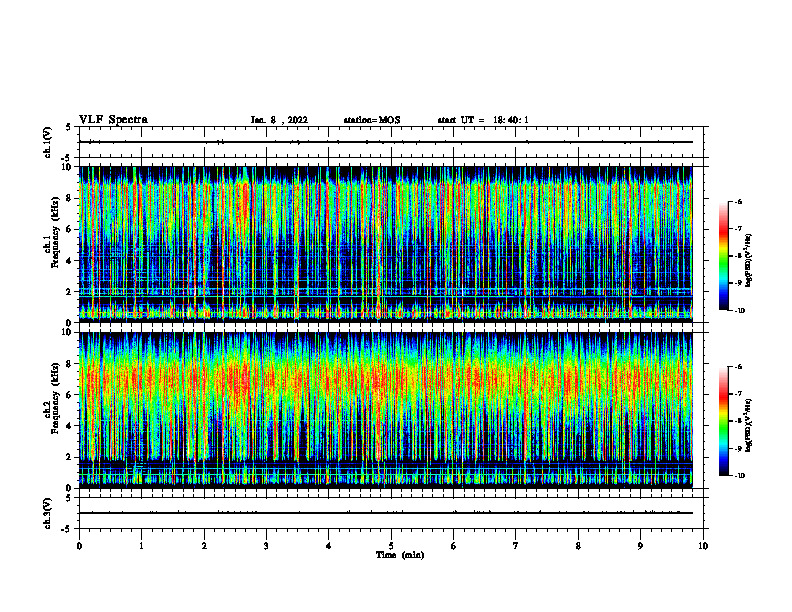The width and height of the screenshot is (792, 612).
Task: Click the "station=MOS" header label
Action: tap(372, 120)
